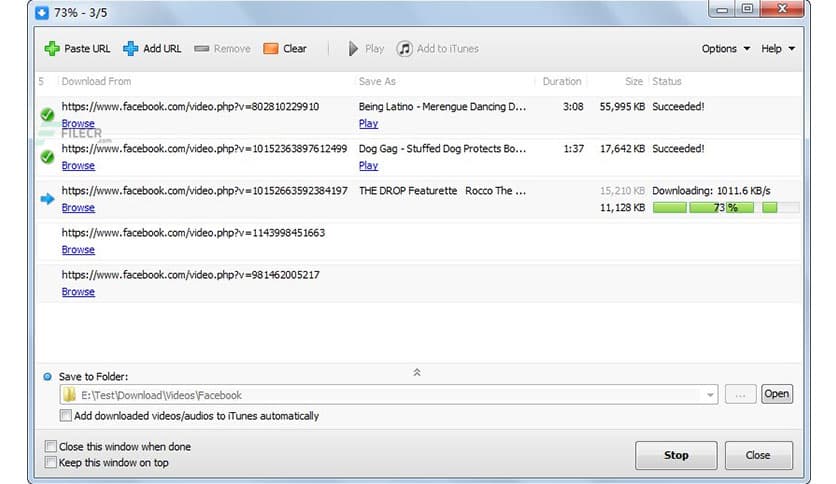Click the Save to Folder path field

coord(389,395)
